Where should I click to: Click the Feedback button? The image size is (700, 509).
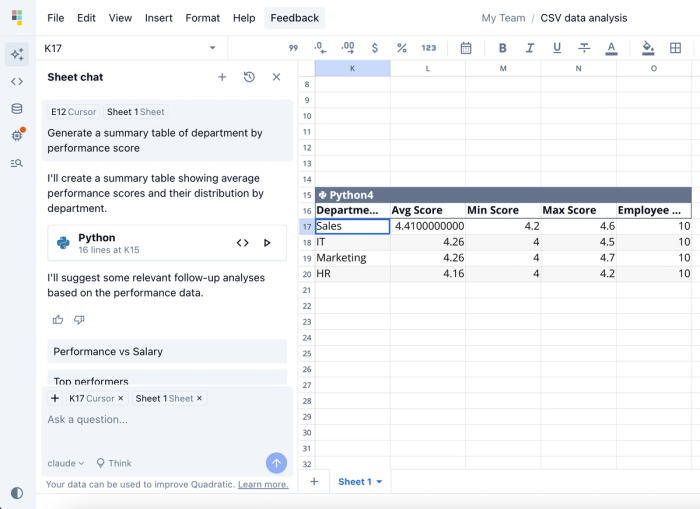[295, 18]
